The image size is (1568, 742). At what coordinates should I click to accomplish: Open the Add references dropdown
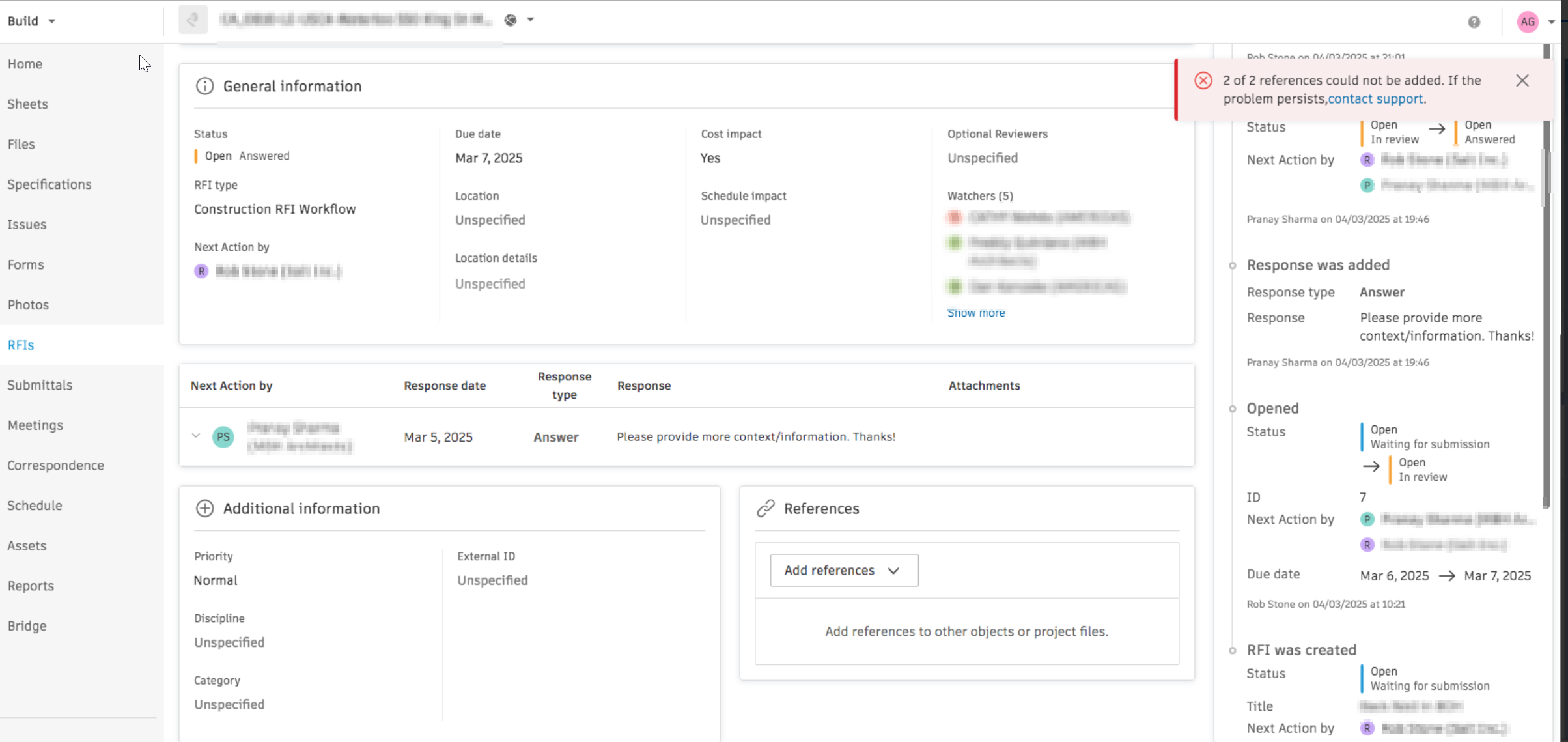(x=844, y=570)
